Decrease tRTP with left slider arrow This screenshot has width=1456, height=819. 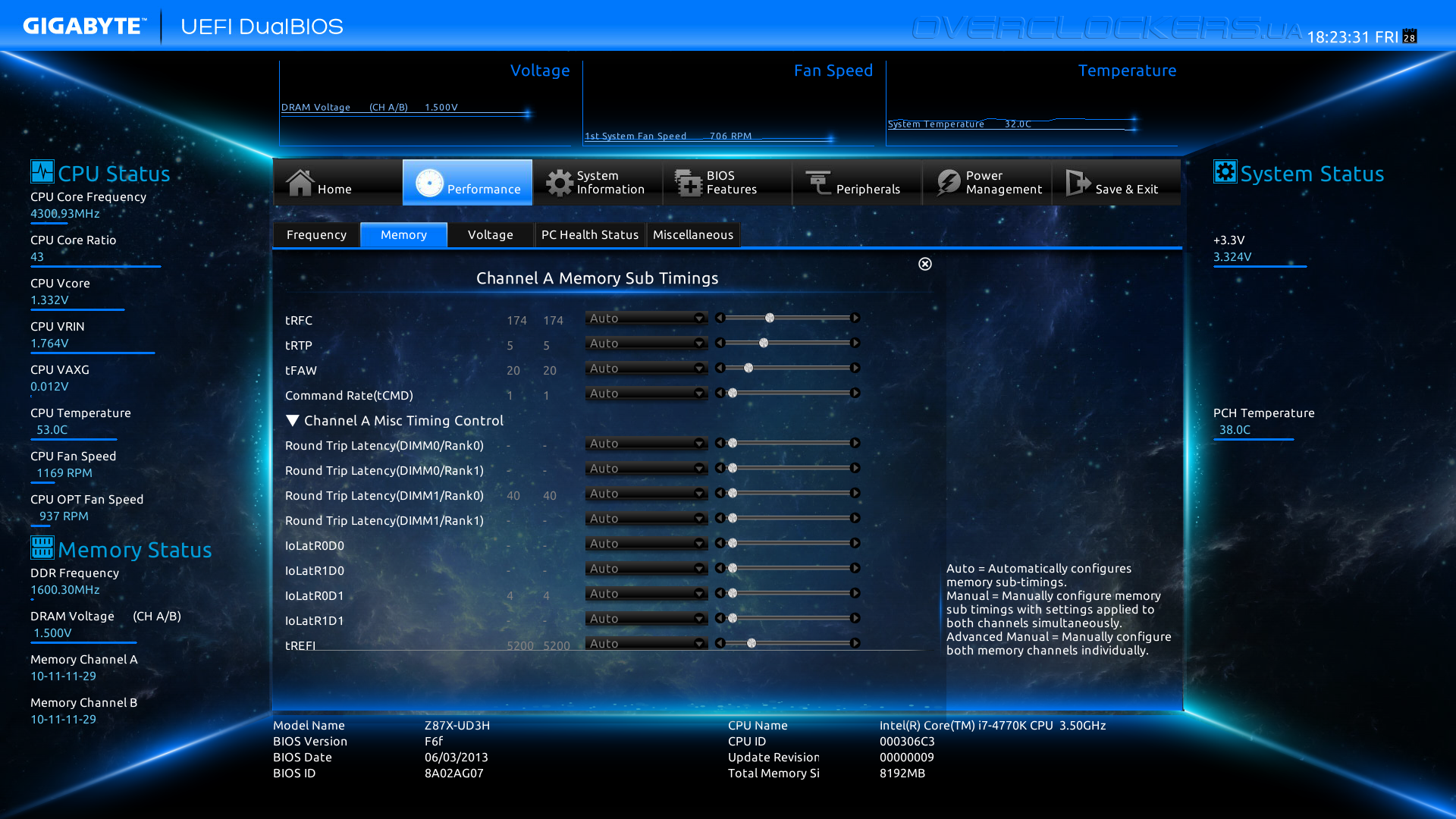720,343
